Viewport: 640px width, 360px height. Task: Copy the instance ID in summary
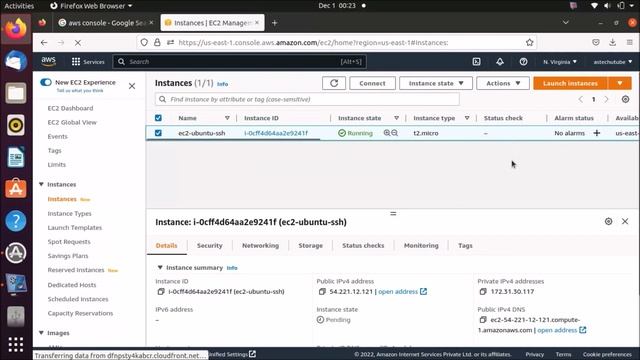(x=161, y=291)
